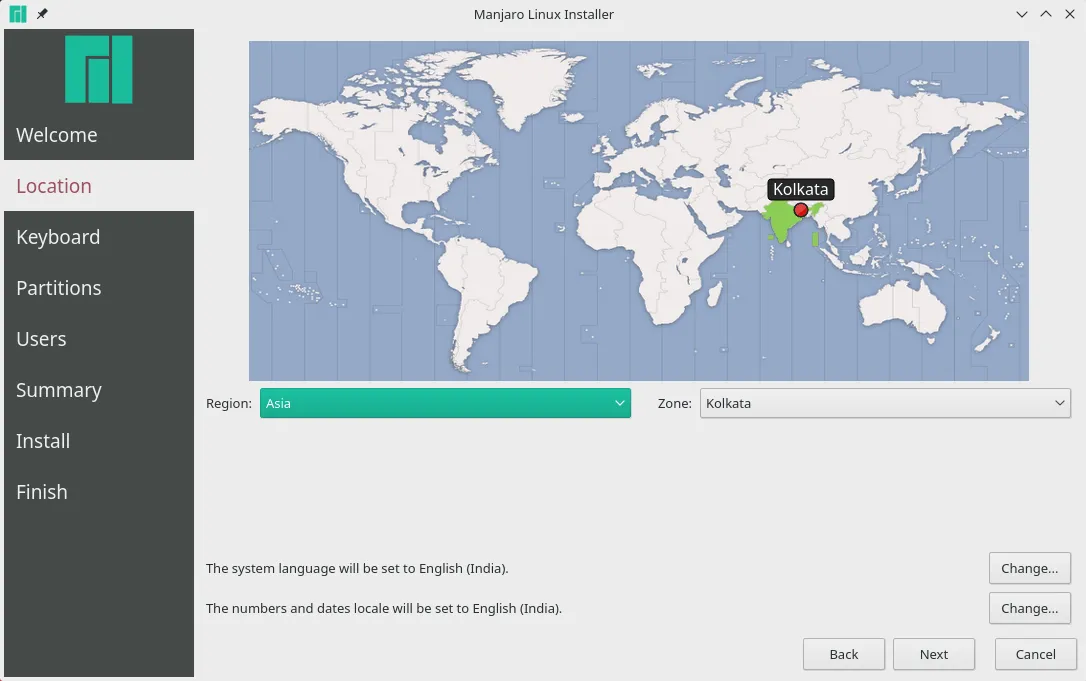Maximize the installer window

pos(1046,14)
